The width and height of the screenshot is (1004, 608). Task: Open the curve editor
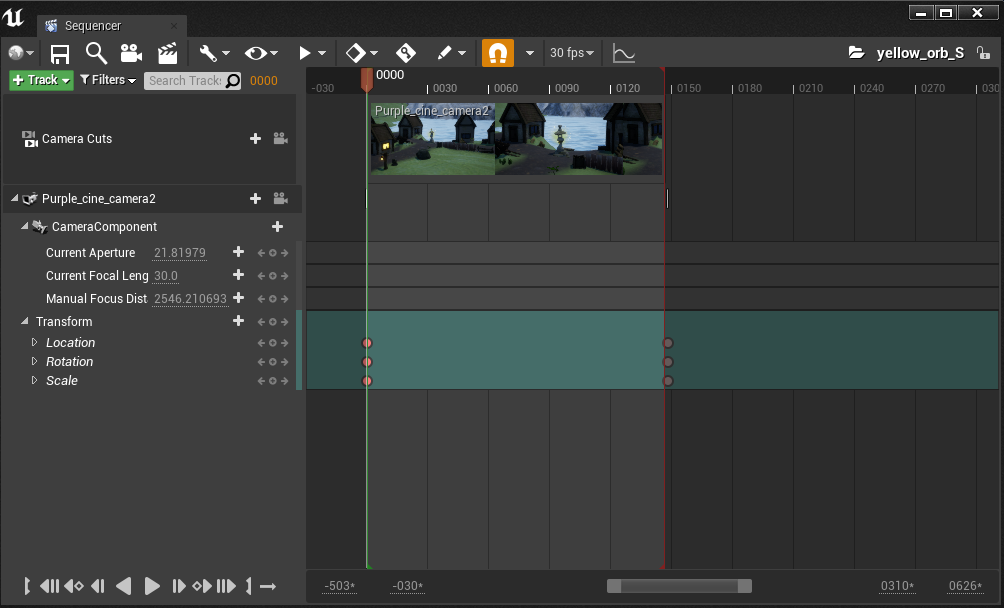[623, 53]
